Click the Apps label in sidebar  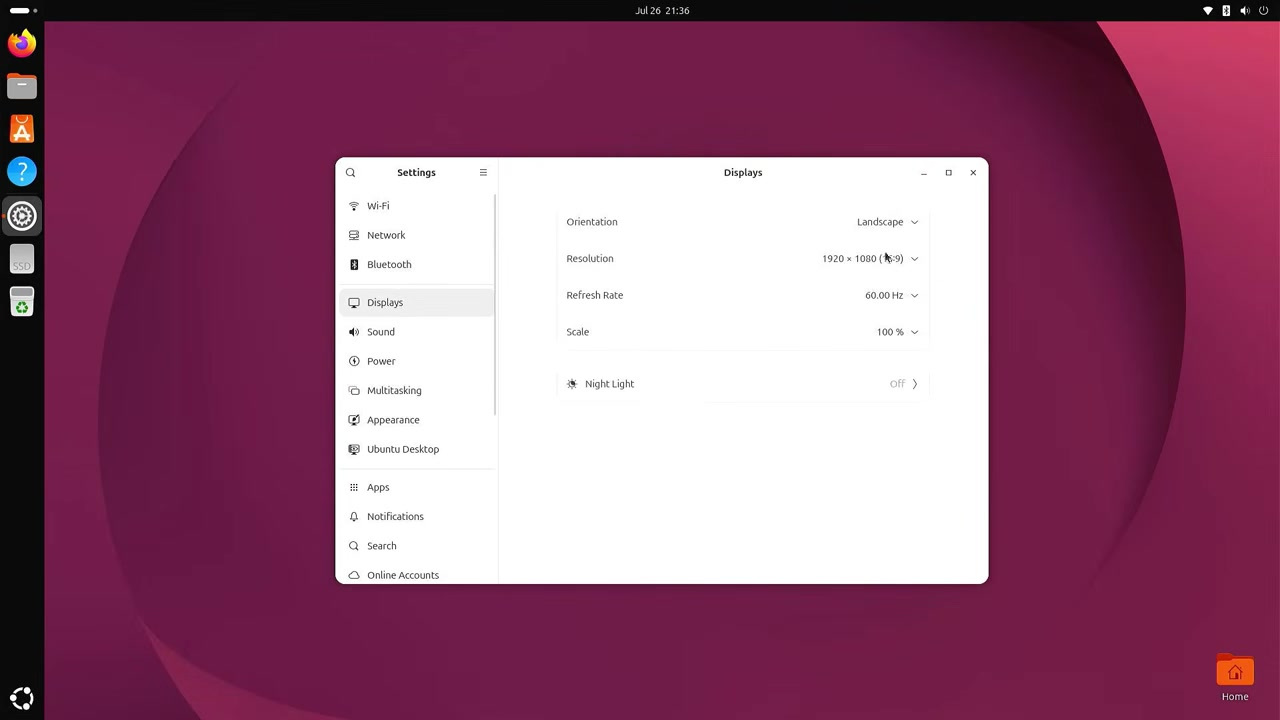click(x=378, y=487)
